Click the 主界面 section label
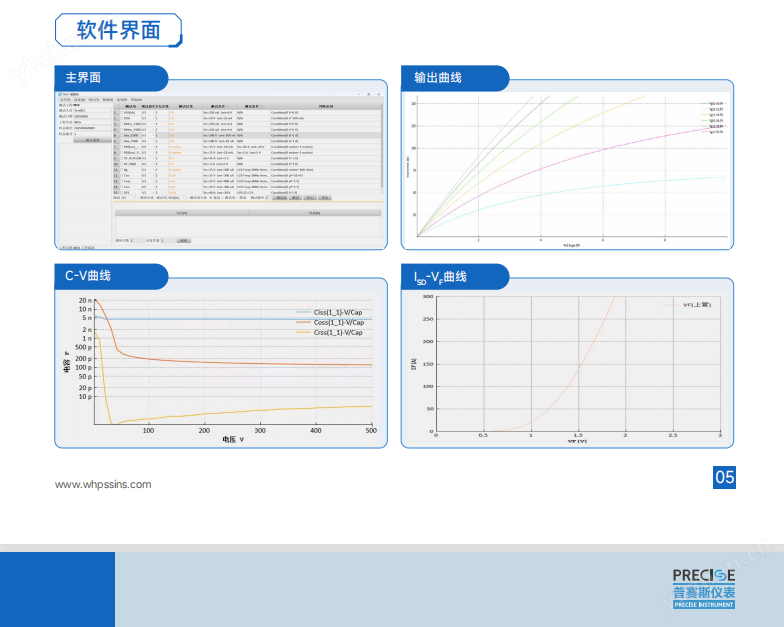Viewport: 784px width, 627px height. (83, 78)
